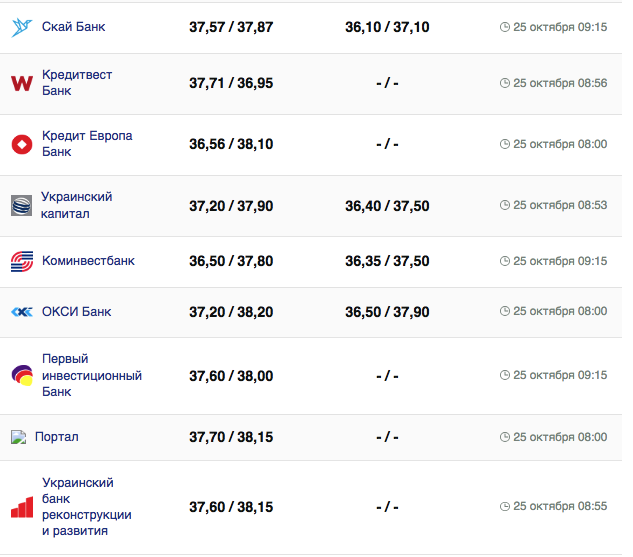Click Скай Банк rate 37,57 / 37,87
Screen dimensions: 633x557
[231, 27]
